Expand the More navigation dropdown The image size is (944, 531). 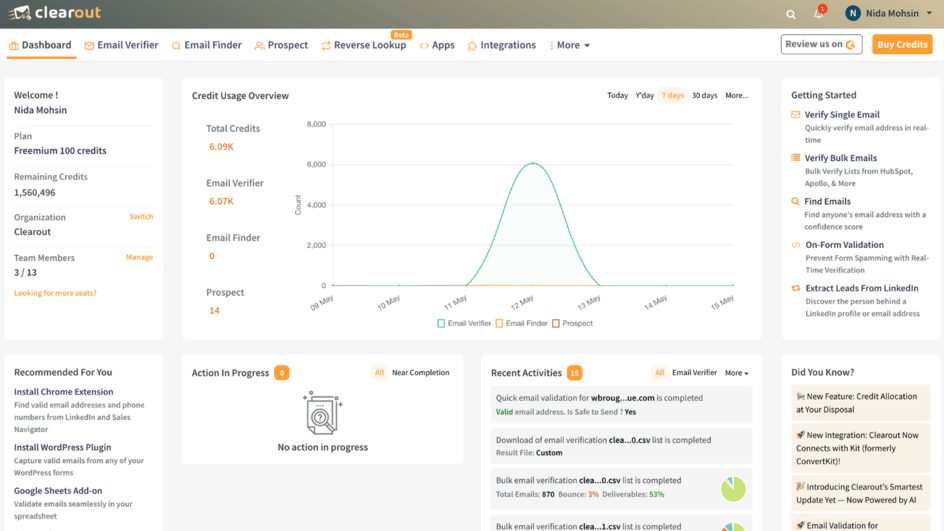pos(570,45)
